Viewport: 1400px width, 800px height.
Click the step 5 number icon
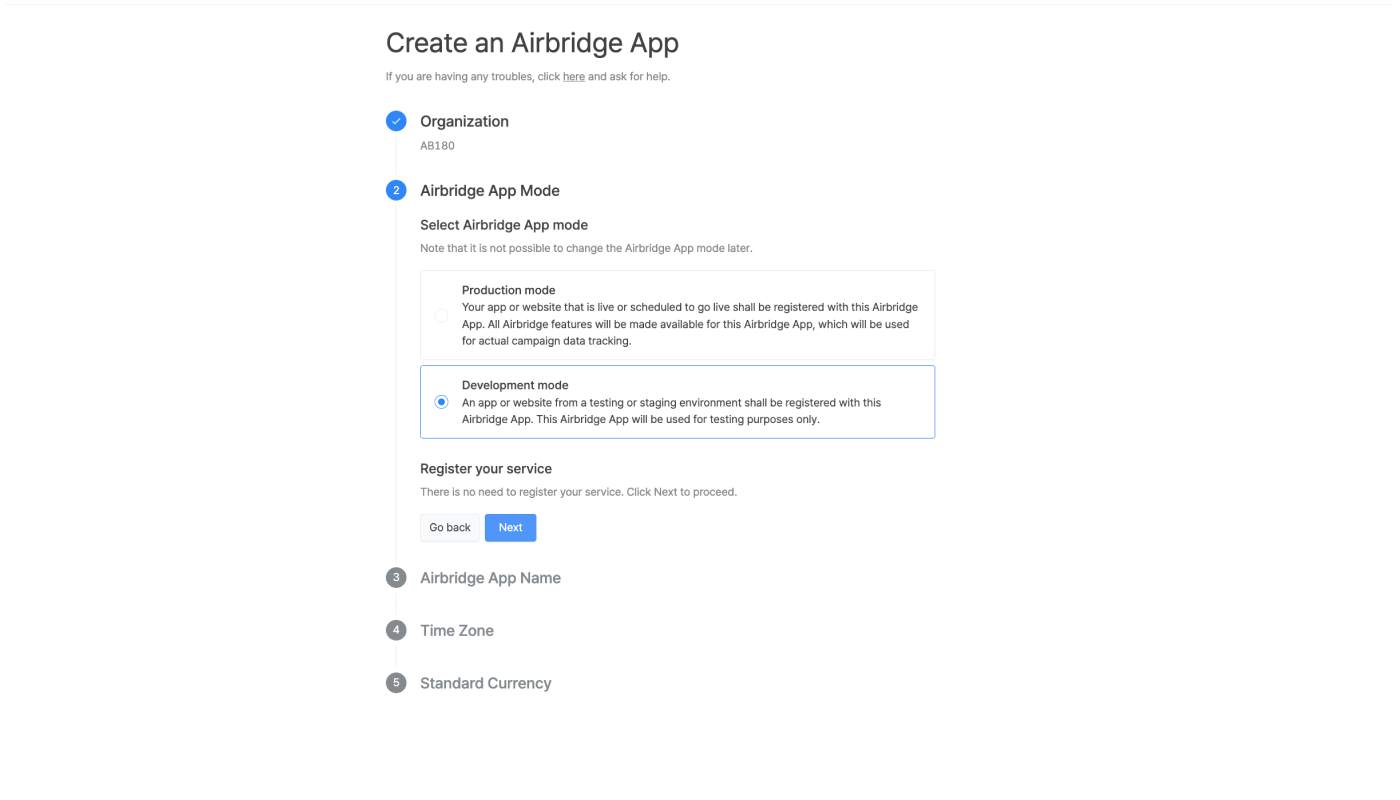pyautogui.click(x=396, y=683)
